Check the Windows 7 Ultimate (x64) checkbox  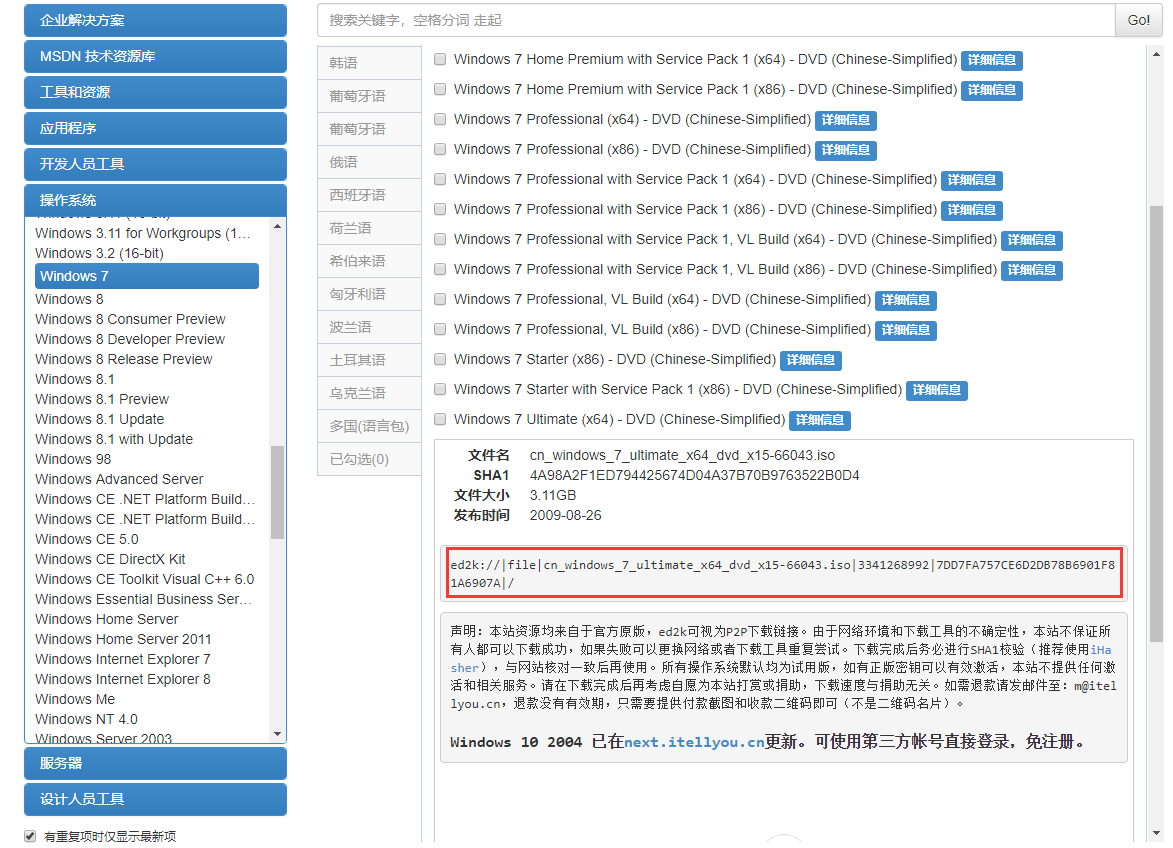[x=440, y=419]
